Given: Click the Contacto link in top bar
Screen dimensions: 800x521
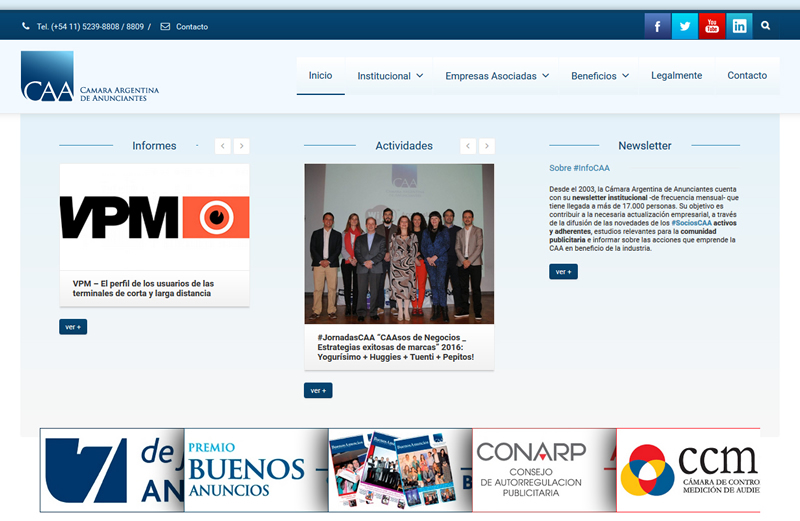Looking at the screenshot, I should 192,27.
